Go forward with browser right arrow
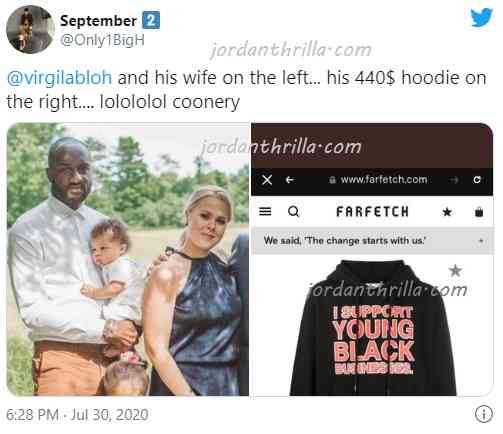The height and width of the screenshot is (434, 503). [x=454, y=180]
